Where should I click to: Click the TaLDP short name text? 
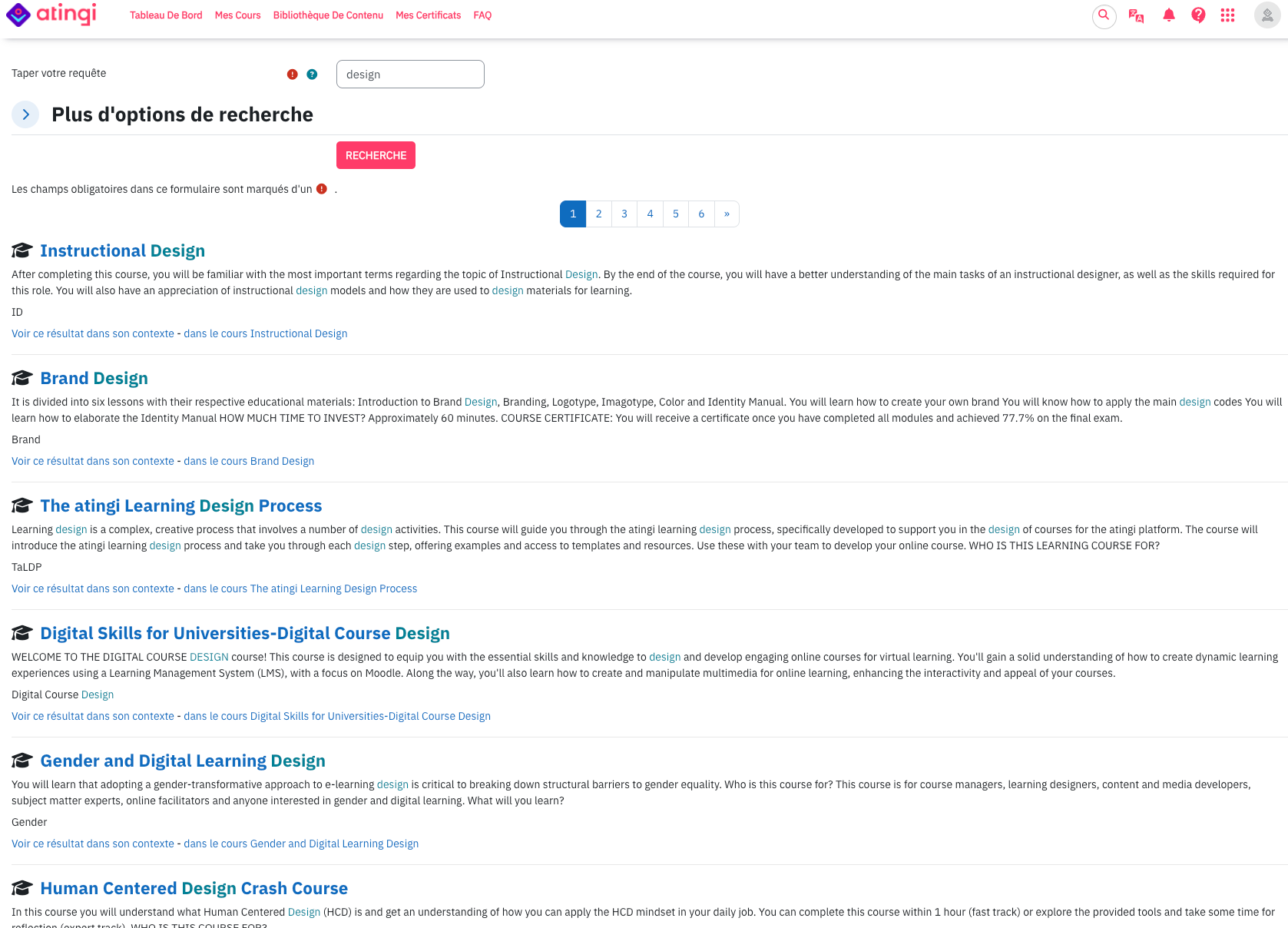coord(27,567)
